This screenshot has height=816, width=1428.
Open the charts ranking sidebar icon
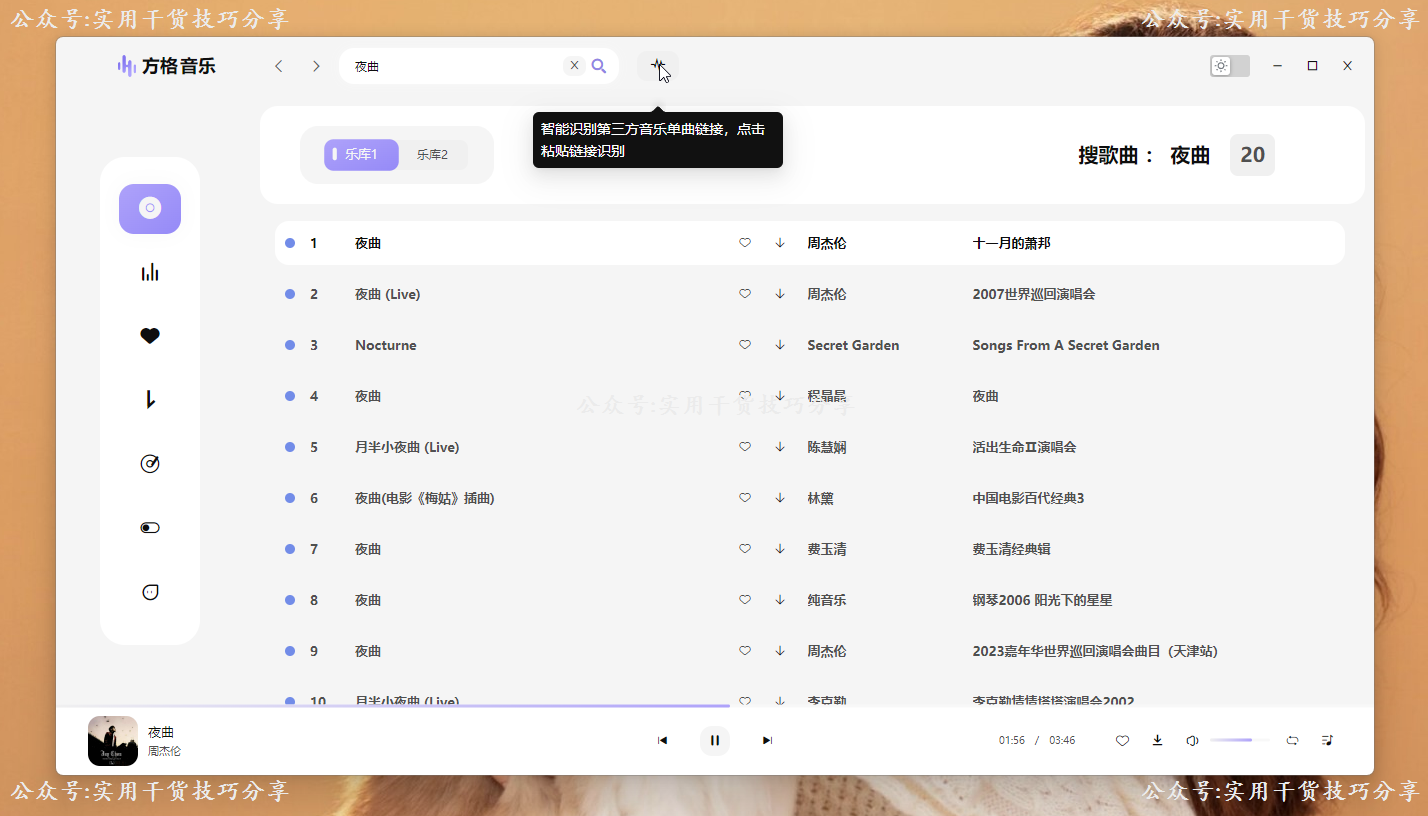(150, 271)
